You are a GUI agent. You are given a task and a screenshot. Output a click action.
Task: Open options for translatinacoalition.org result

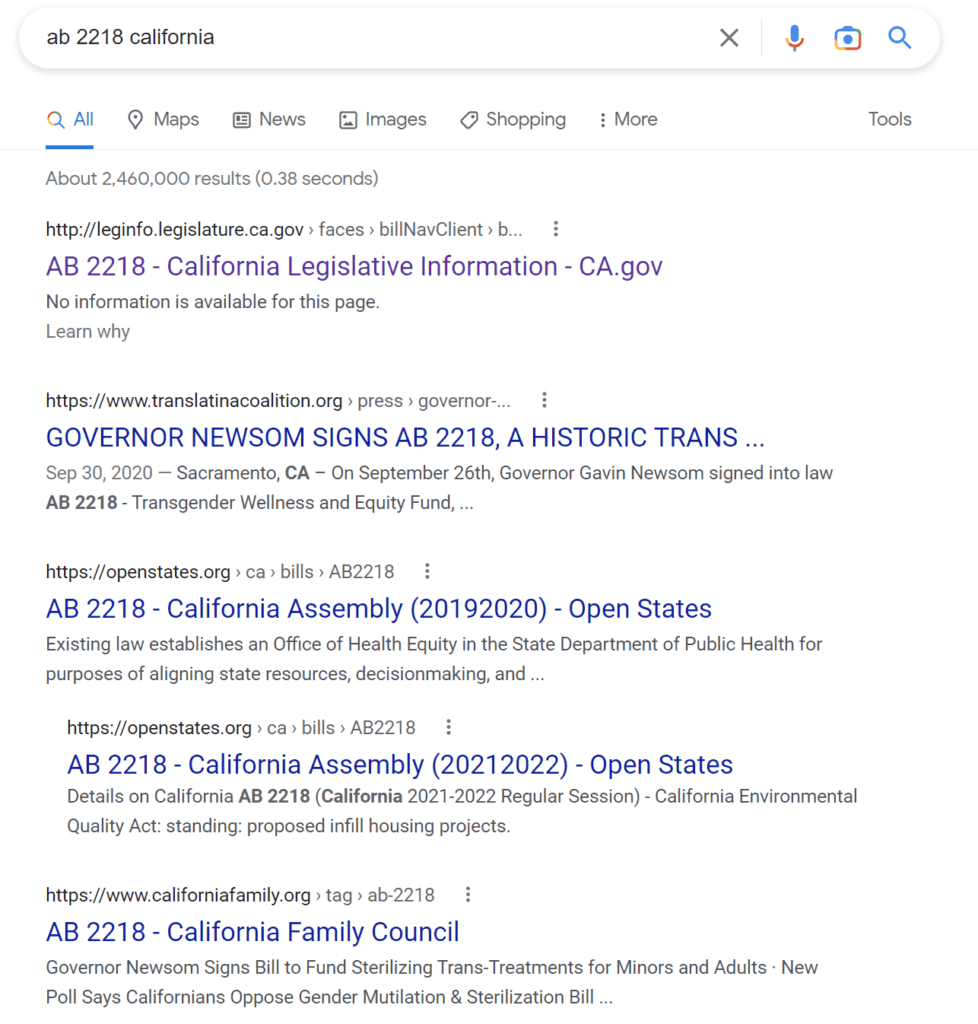point(544,400)
